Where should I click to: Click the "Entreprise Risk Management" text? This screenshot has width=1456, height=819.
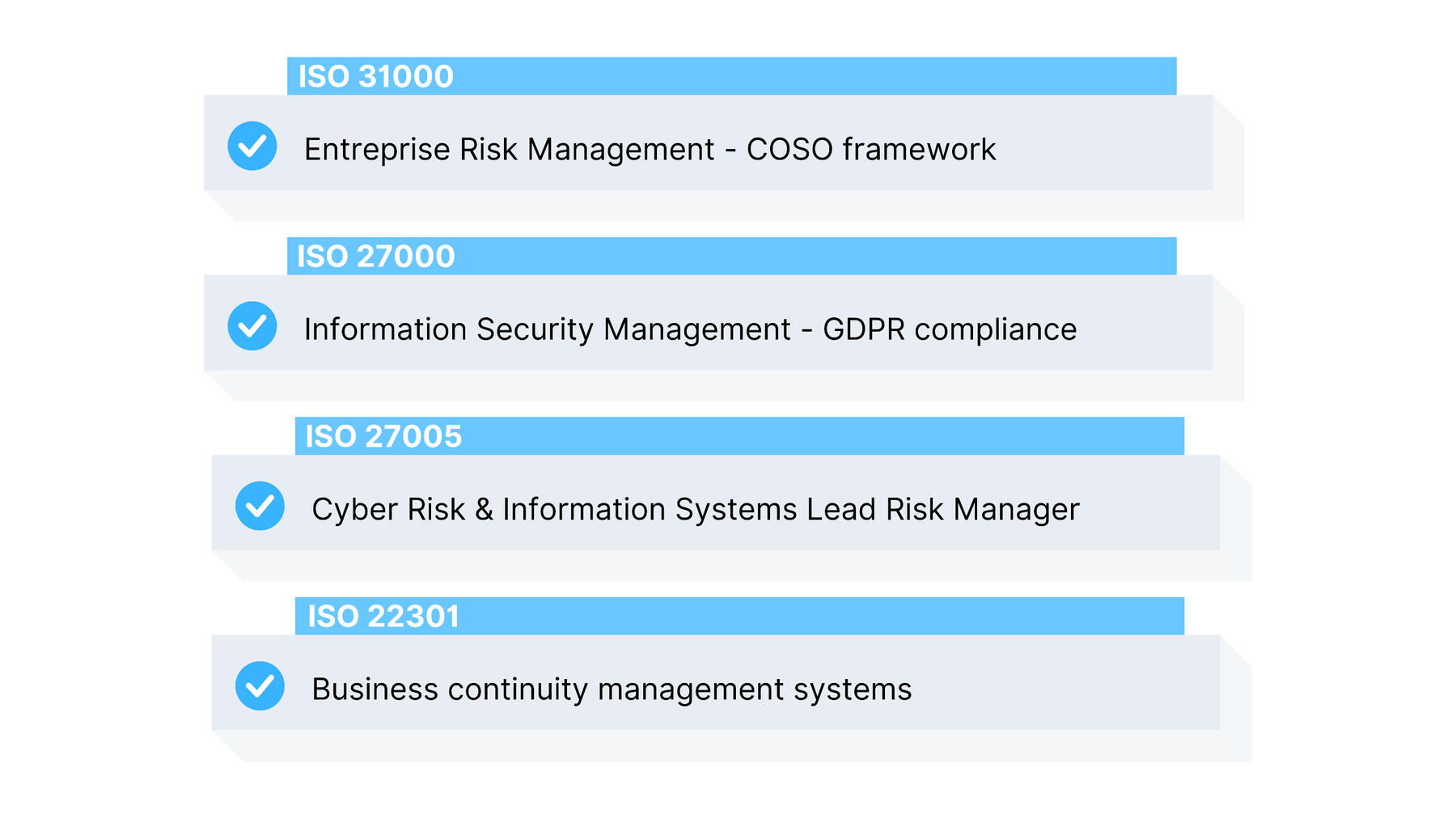pyautogui.click(x=509, y=150)
